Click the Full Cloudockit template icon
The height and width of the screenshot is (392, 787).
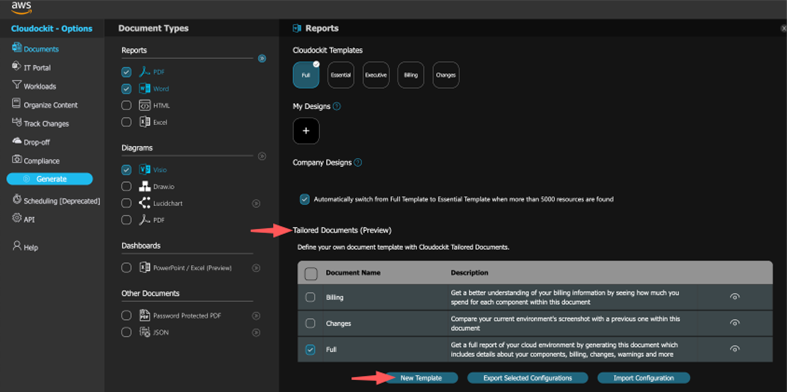(306, 75)
